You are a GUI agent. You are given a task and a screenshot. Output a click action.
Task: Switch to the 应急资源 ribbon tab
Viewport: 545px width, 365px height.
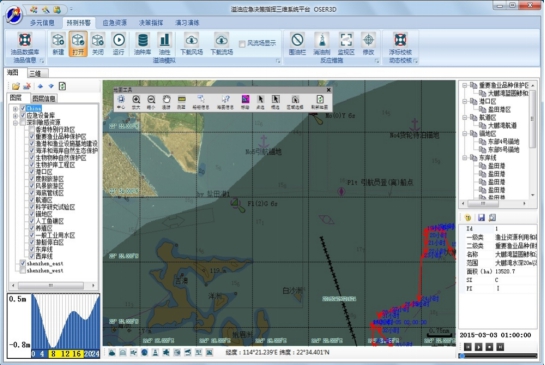click(x=114, y=23)
